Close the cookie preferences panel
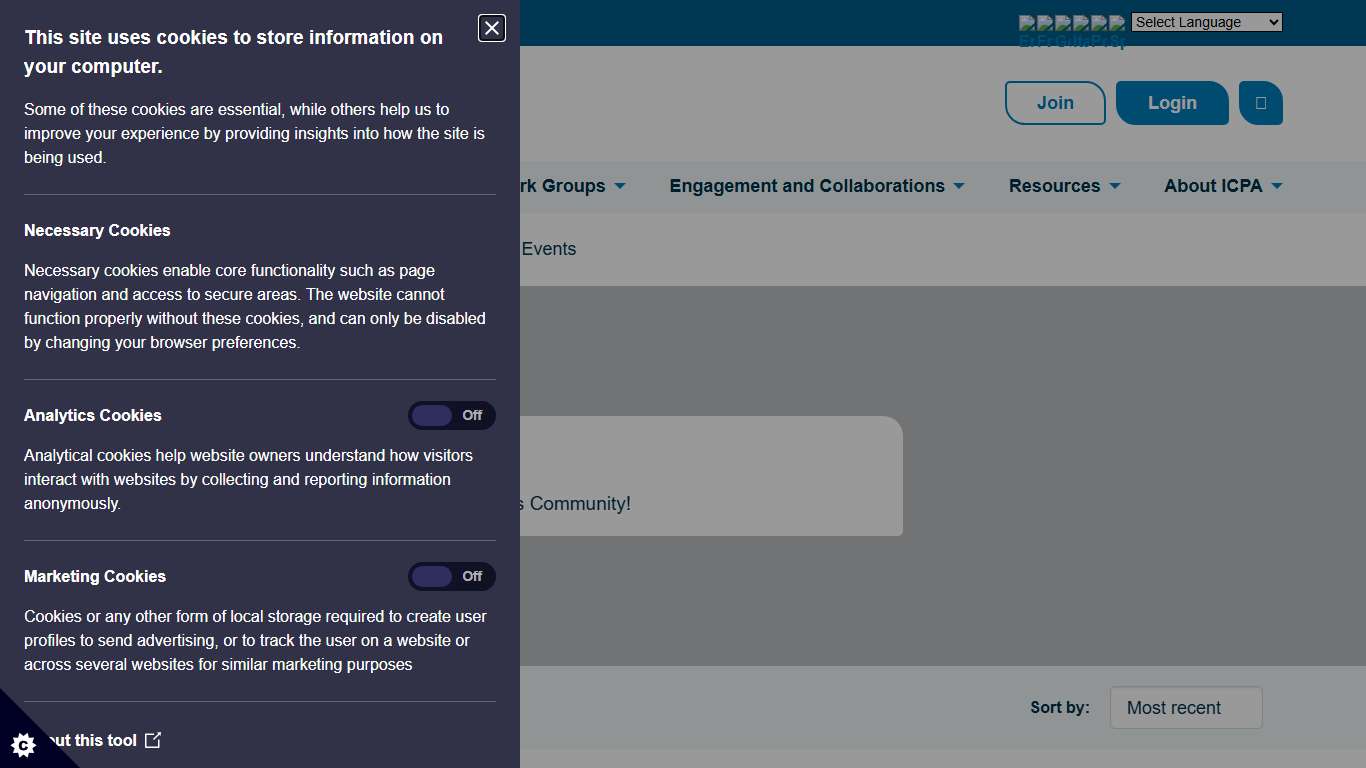The width and height of the screenshot is (1366, 768). pyautogui.click(x=492, y=29)
